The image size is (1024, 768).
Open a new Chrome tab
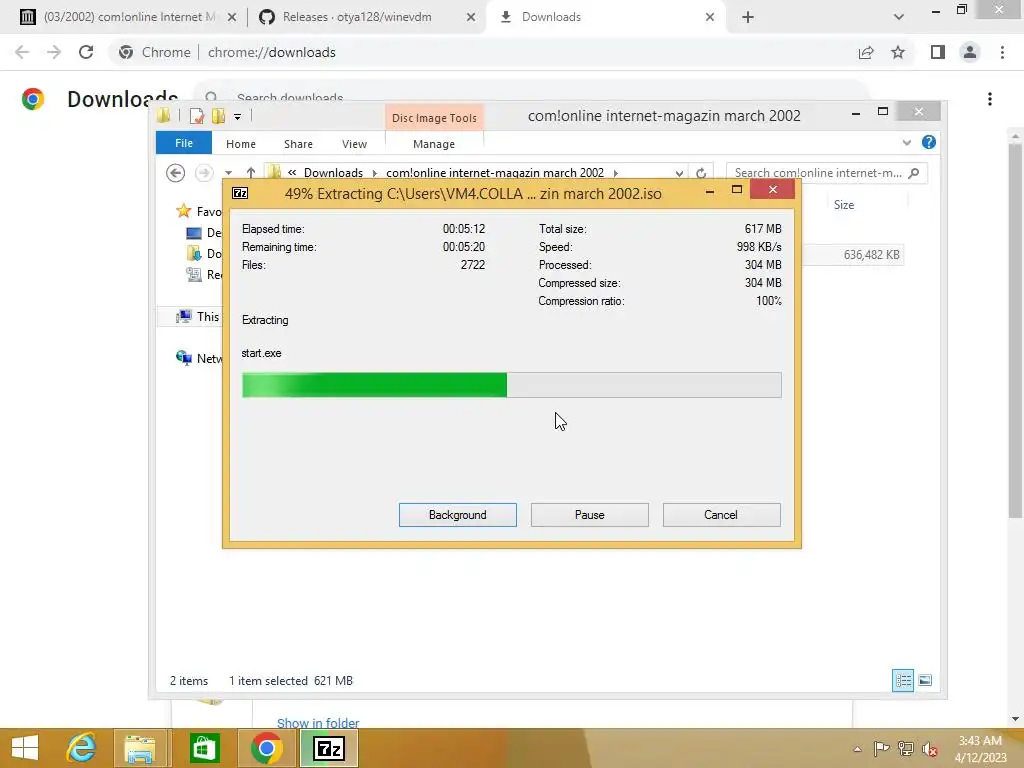click(748, 18)
